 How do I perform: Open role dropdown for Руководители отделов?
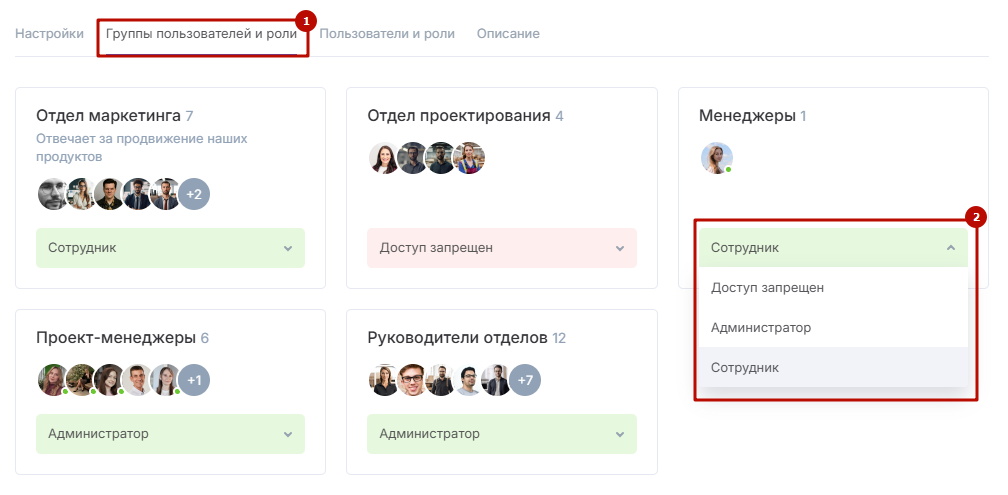(501, 434)
